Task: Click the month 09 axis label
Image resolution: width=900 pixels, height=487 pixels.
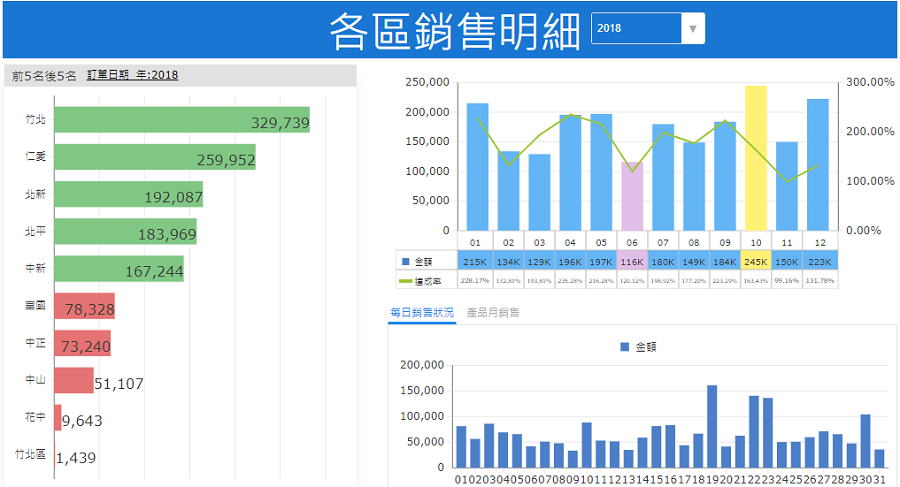Action: pos(725,242)
